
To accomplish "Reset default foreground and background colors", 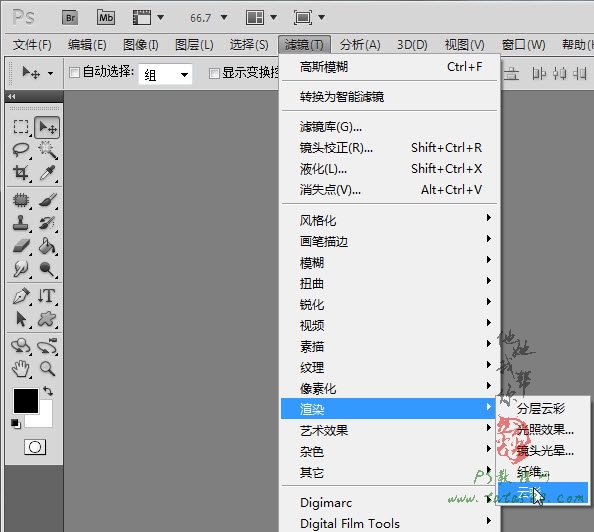I will point(16,423).
